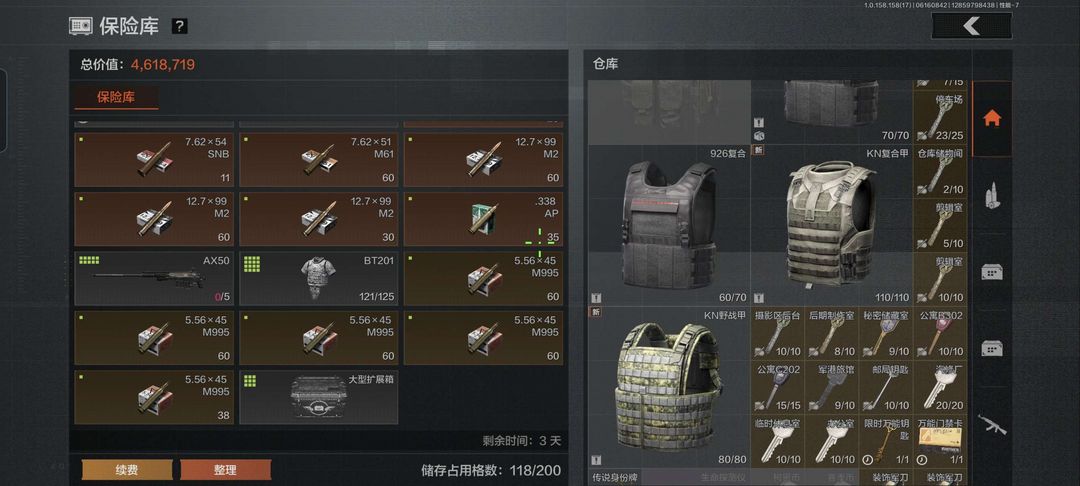The image size is (1080, 486).
Task: Select the BT201 armor item
Action: pos(318,278)
